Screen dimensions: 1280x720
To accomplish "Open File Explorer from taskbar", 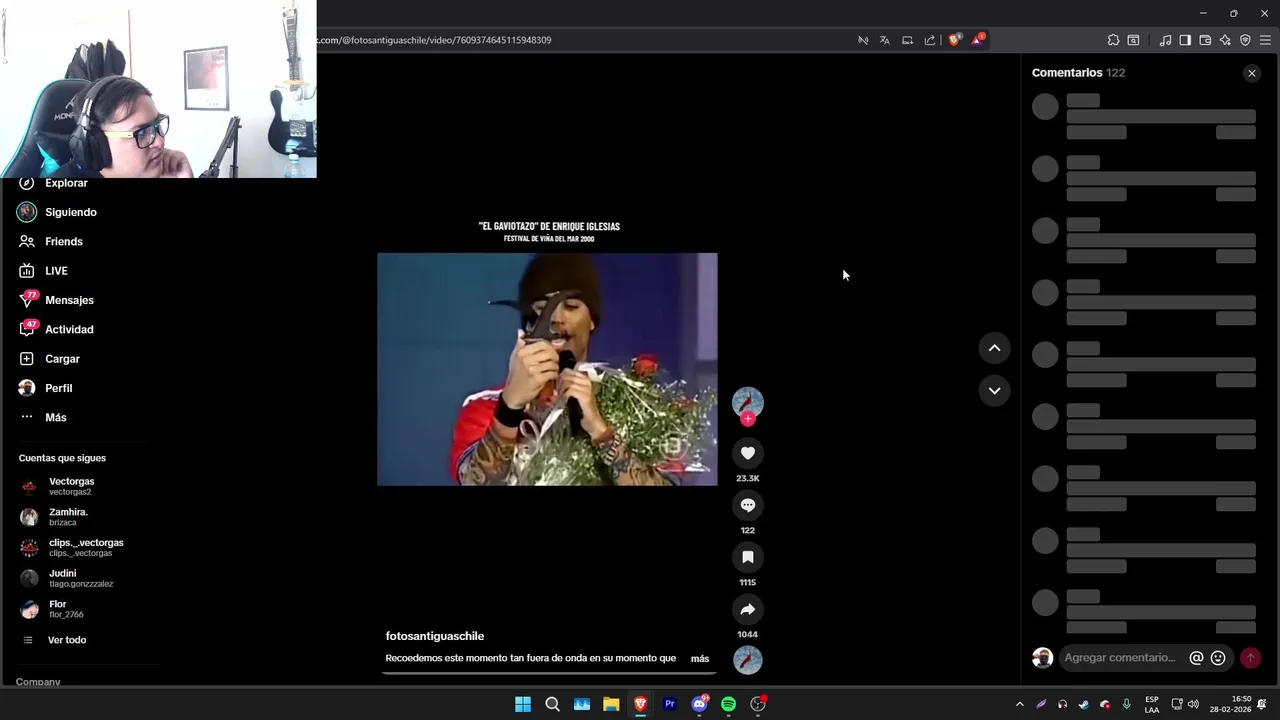I will pos(611,704).
